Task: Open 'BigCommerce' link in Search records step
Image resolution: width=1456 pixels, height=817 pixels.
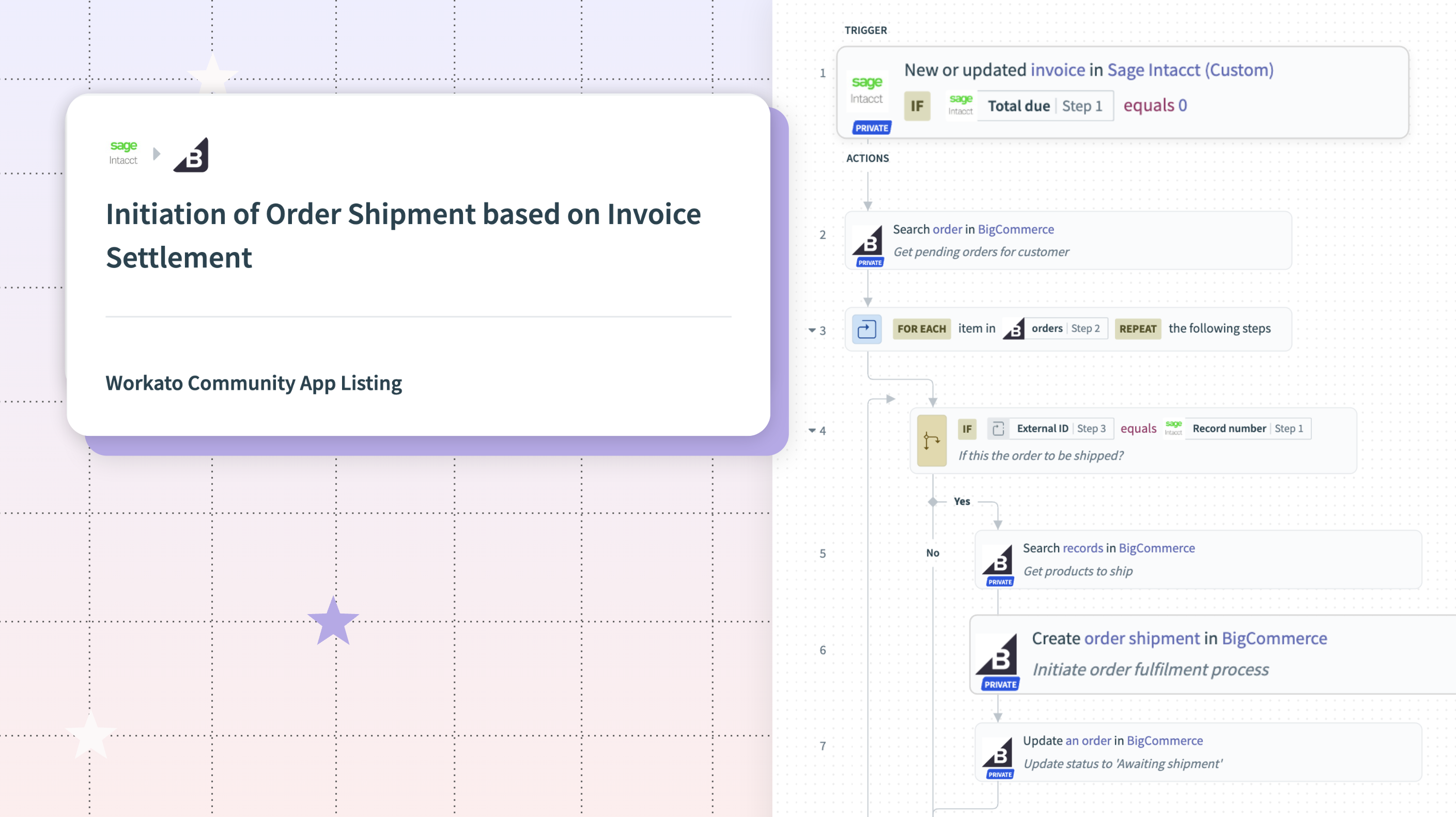Action: pos(1156,548)
